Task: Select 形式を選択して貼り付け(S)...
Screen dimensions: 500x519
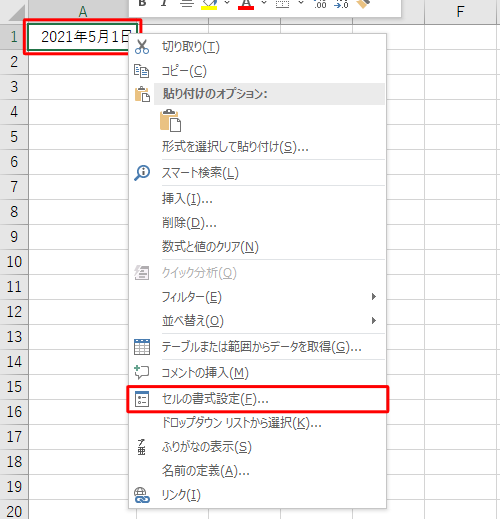Action: pyautogui.click(x=257, y=146)
